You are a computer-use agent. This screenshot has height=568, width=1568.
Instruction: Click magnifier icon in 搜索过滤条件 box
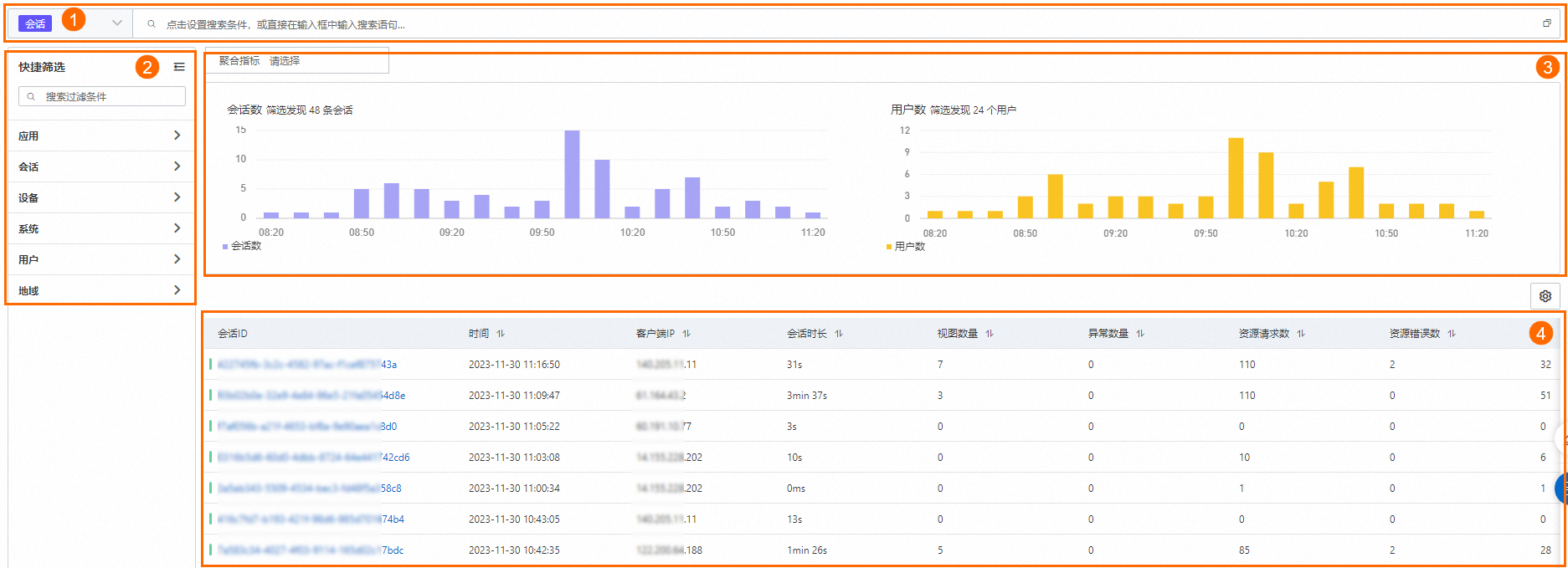[31, 97]
